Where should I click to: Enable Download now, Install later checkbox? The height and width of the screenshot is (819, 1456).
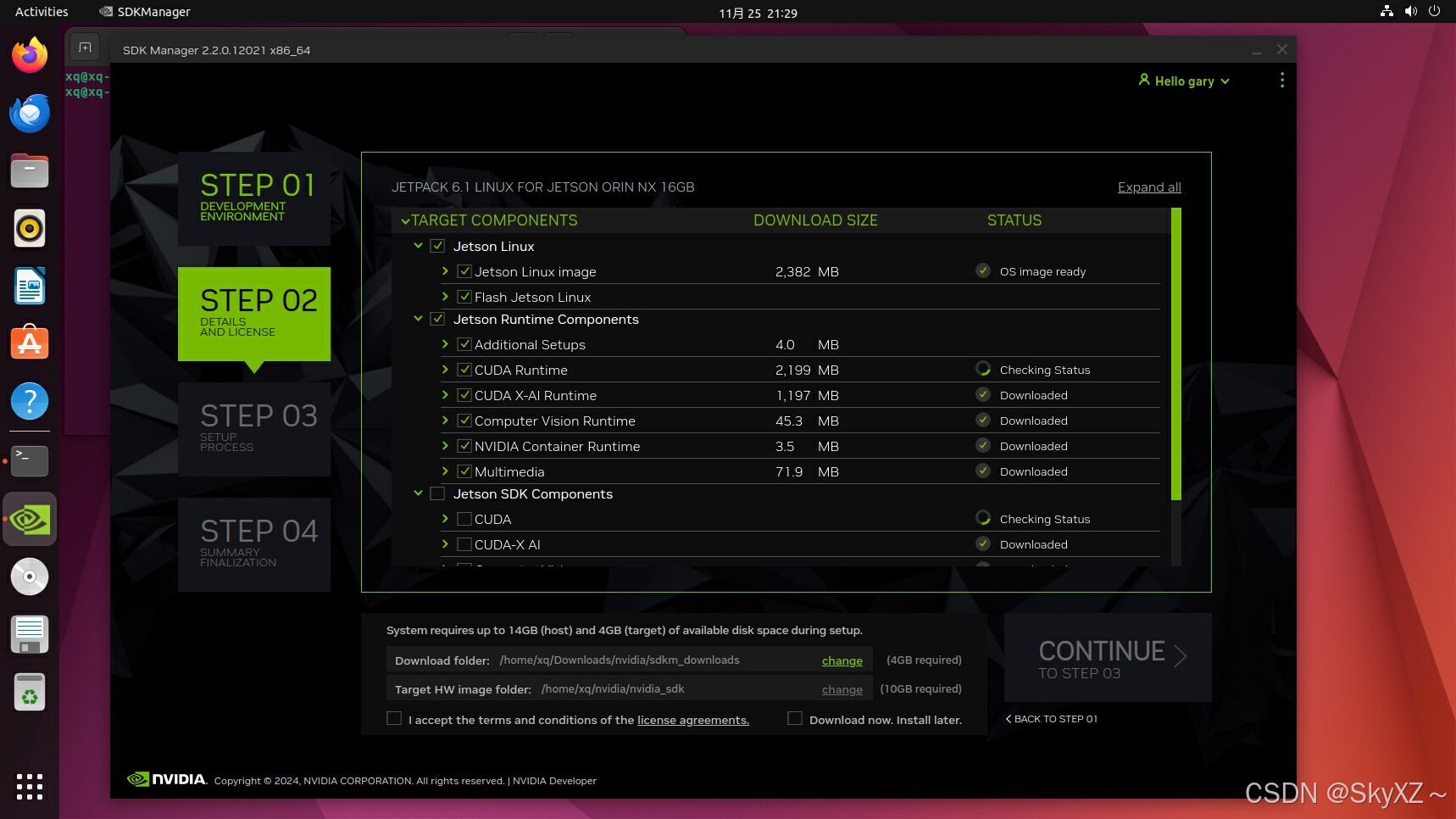(795, 718)
